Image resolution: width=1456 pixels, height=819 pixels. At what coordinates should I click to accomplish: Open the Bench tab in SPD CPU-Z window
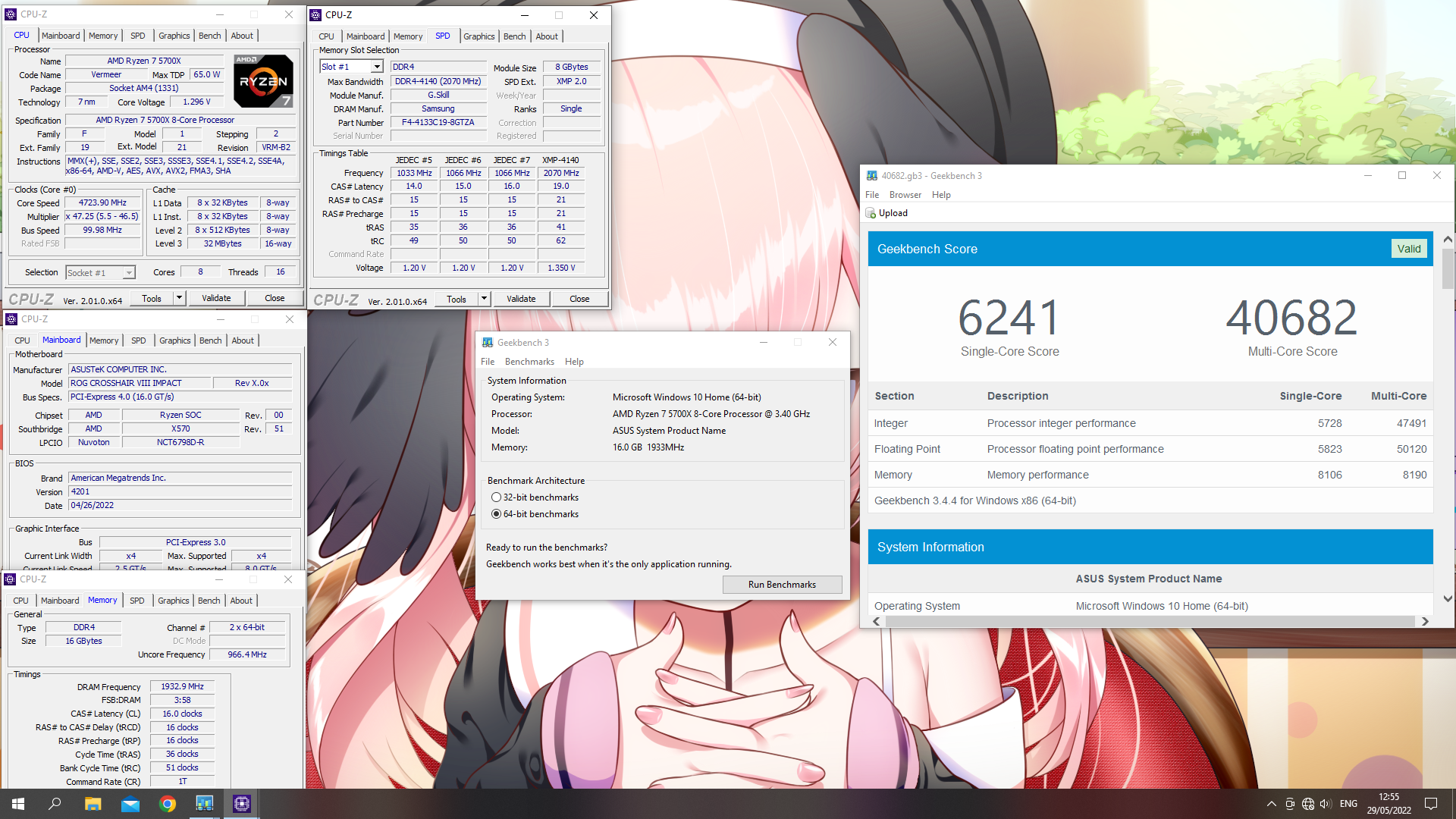[x=514, y=36]
